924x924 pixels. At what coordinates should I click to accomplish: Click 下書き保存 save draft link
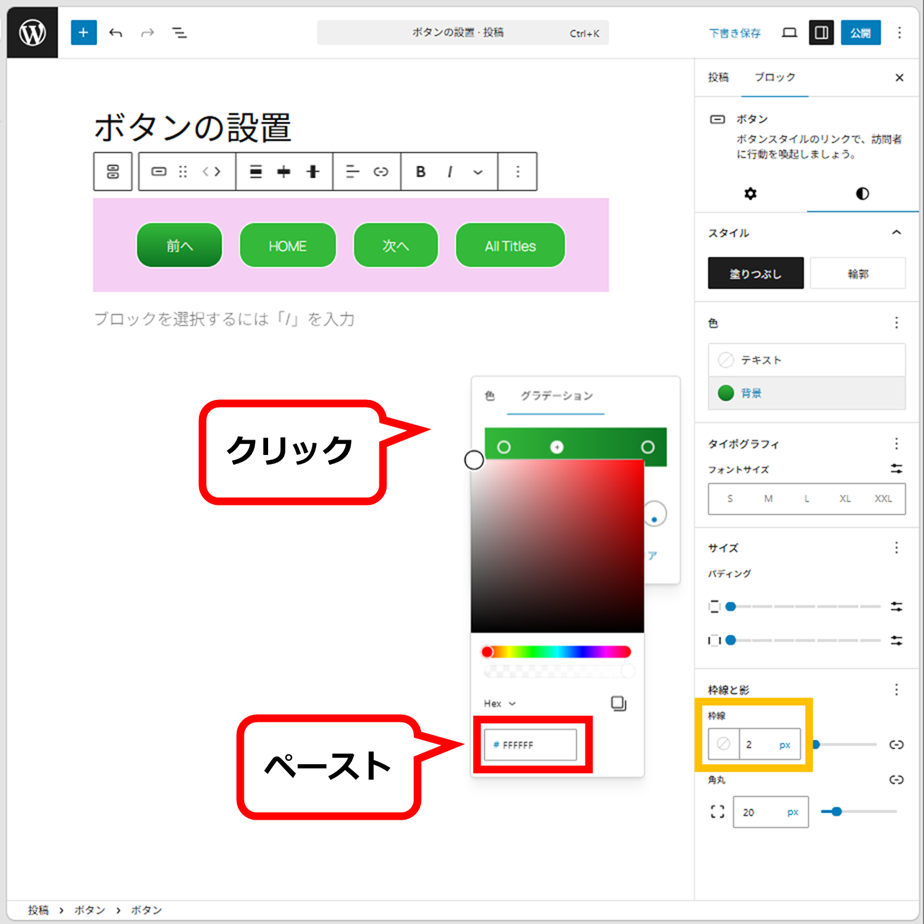tap(735, 33)
